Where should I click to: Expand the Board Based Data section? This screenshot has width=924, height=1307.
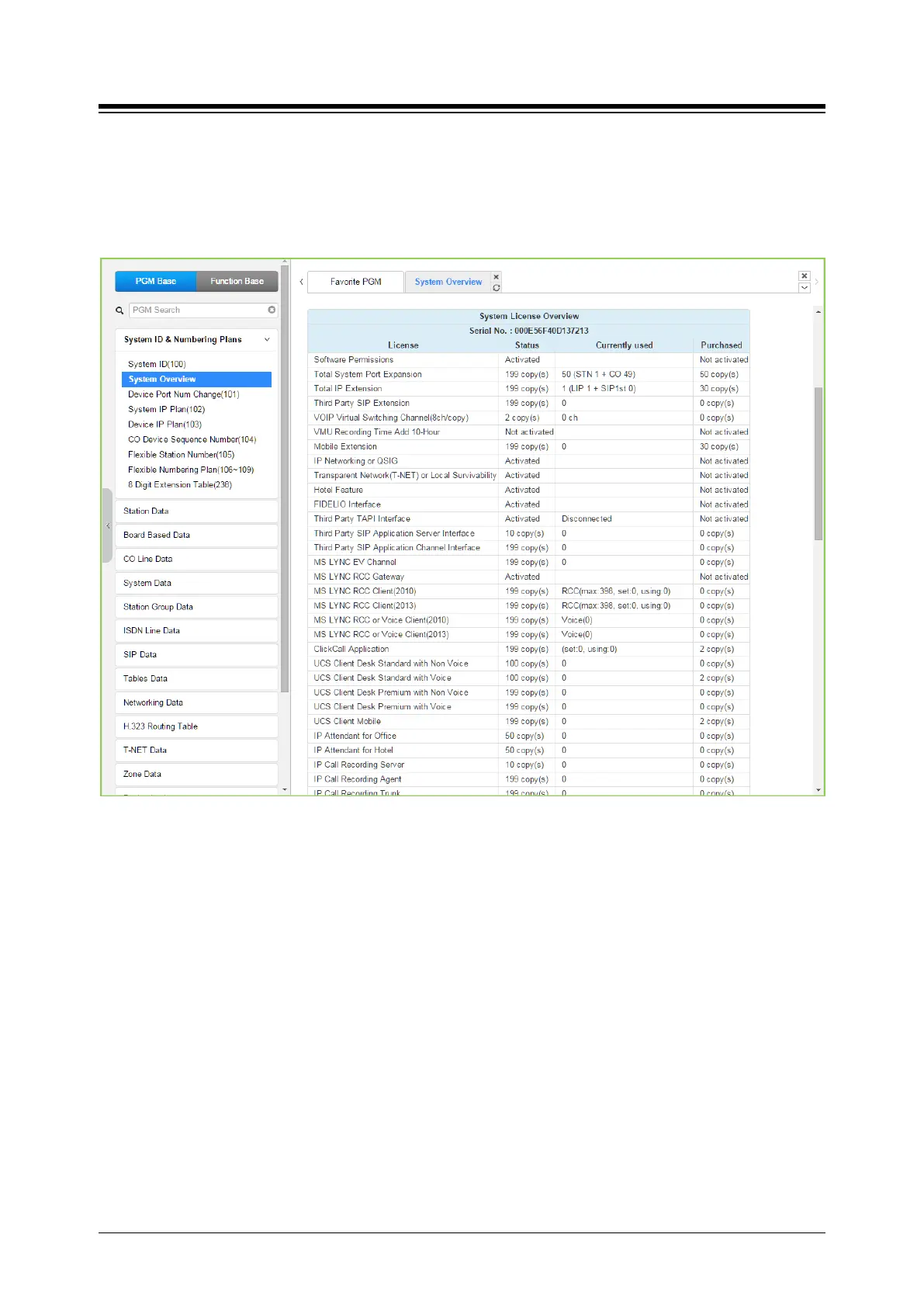click(196, 536)
